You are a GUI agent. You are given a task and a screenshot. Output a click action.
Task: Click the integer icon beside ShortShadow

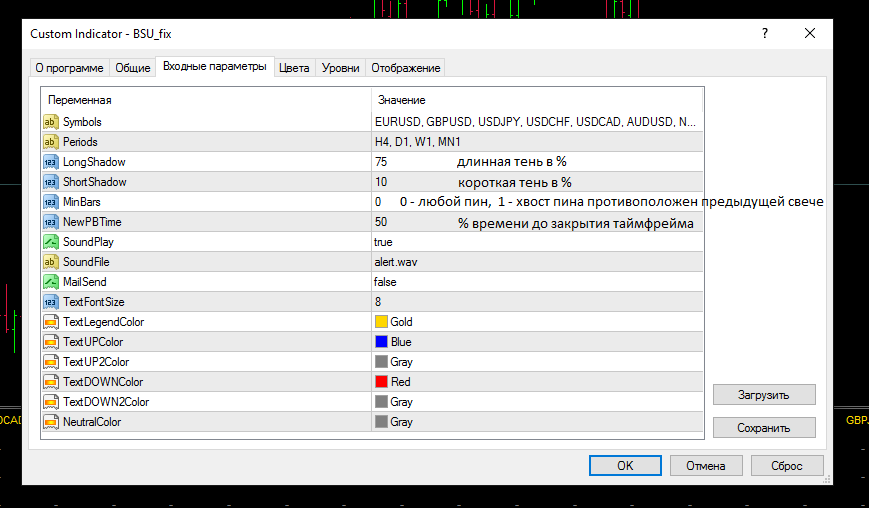pyautogui.click(x=50, y=182)
